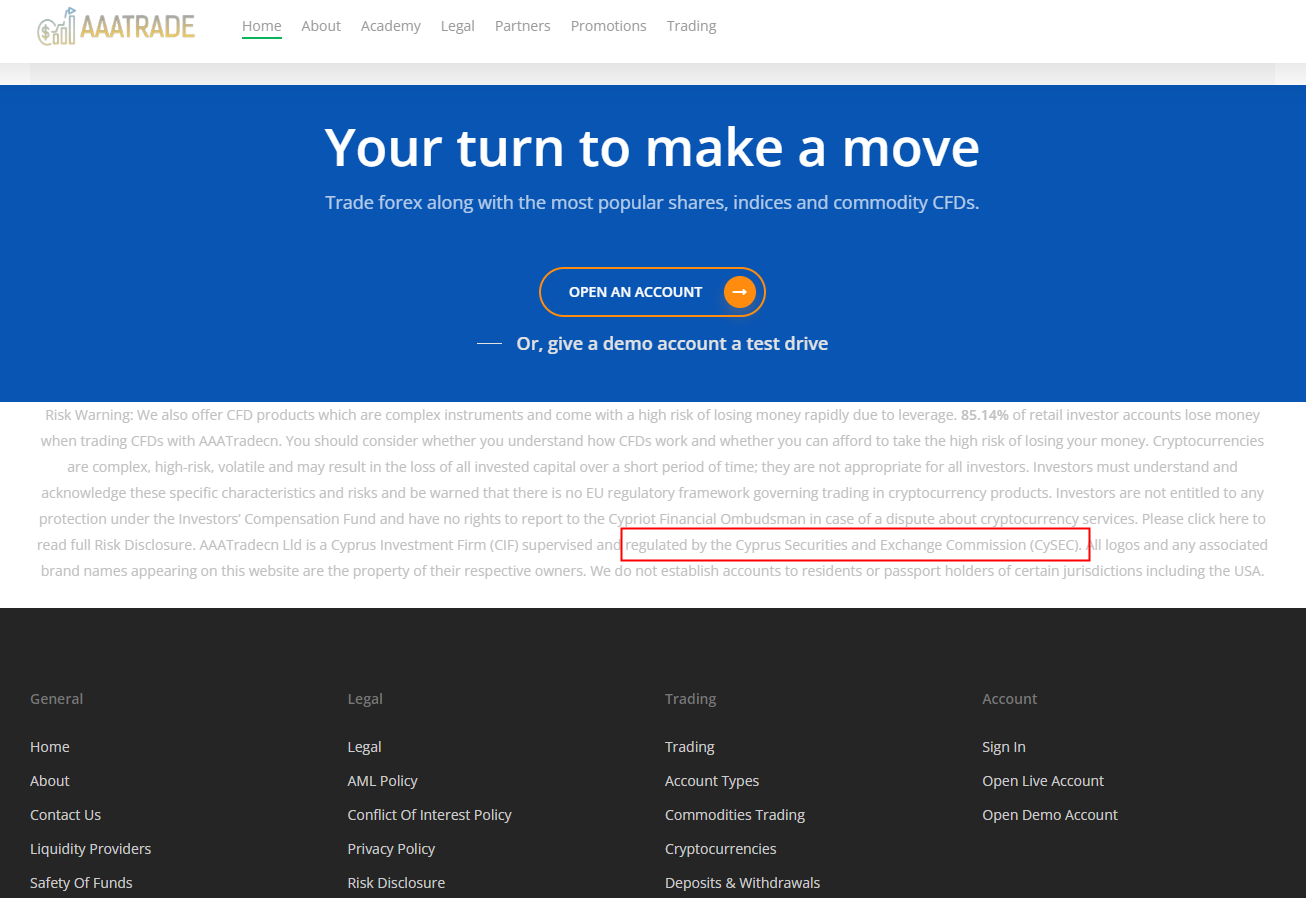The height and width of the screenshot is (898, 1306).
Task: Select Open Demo Account link
Action: (1050, 815)
